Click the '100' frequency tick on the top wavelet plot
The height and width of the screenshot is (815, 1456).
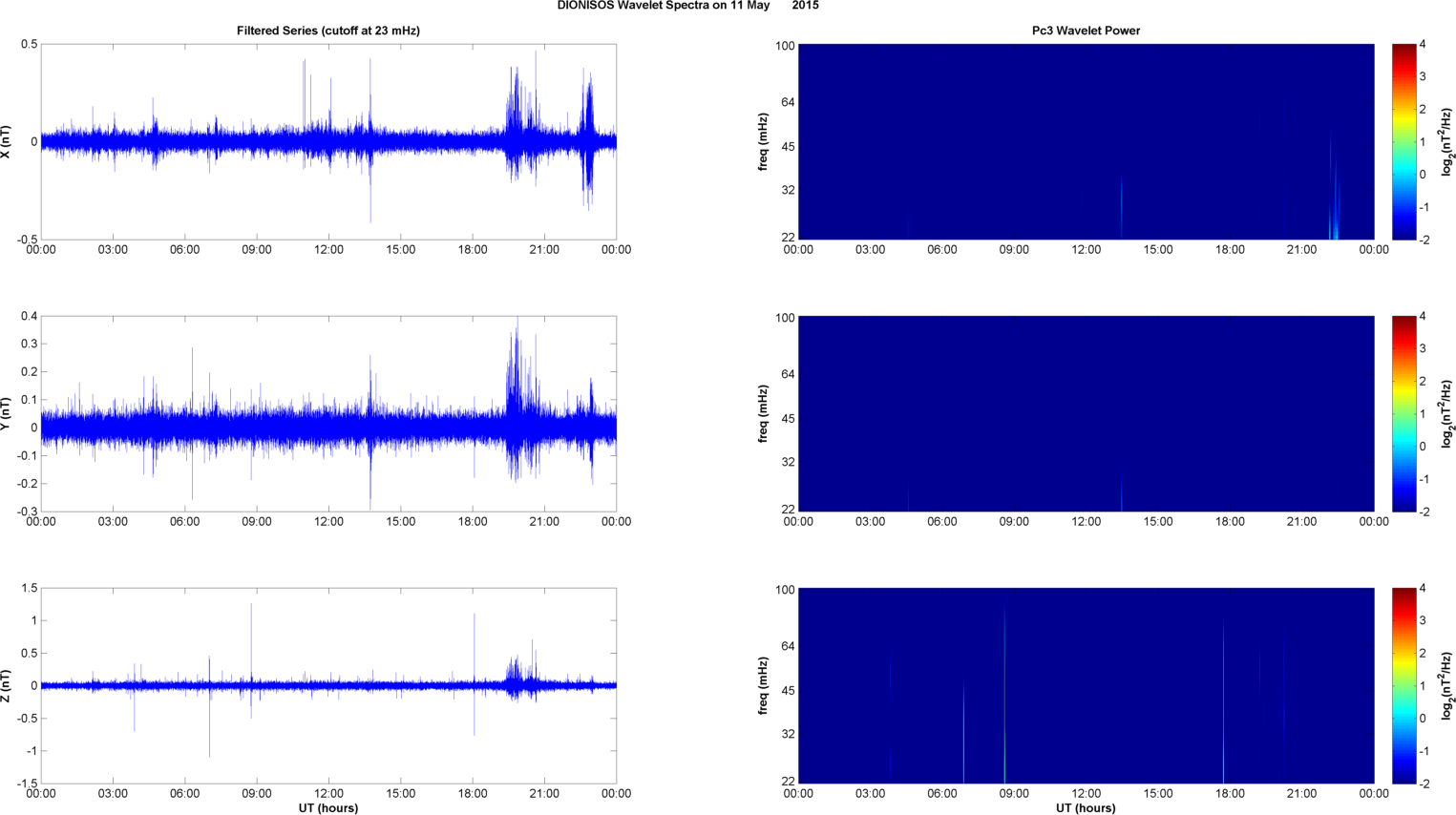(785, 46)
